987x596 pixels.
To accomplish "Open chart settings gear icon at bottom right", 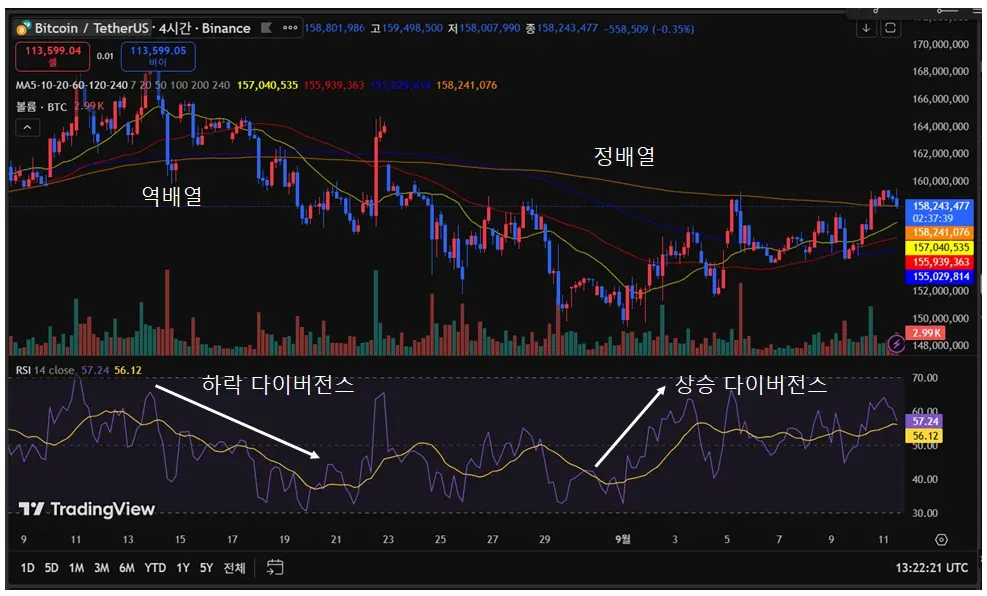I will [941, 539].
